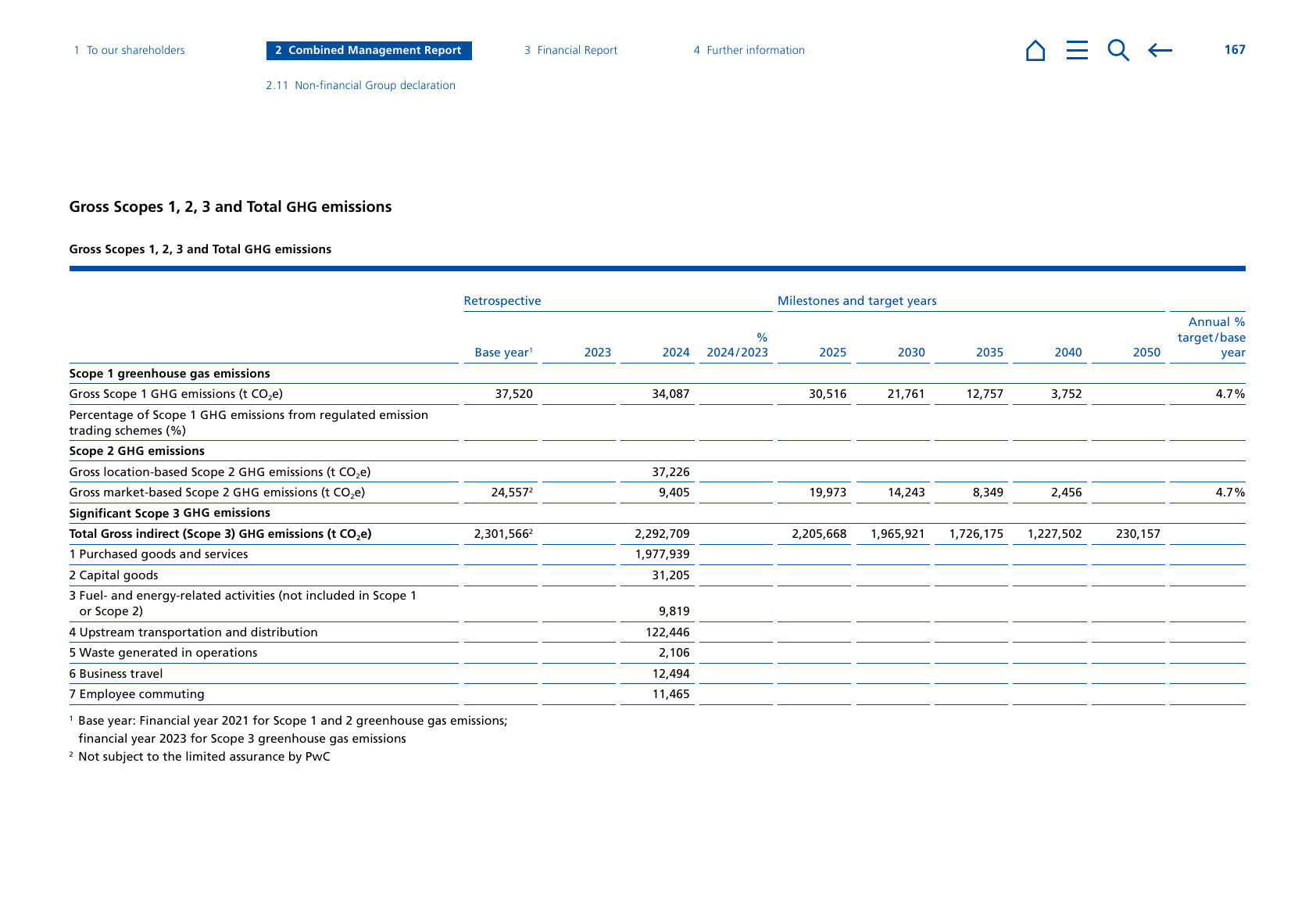Click location-based Scope 2 value 37,226
This screenshot has height=924, width=1316.
click(x=671, y=472)
